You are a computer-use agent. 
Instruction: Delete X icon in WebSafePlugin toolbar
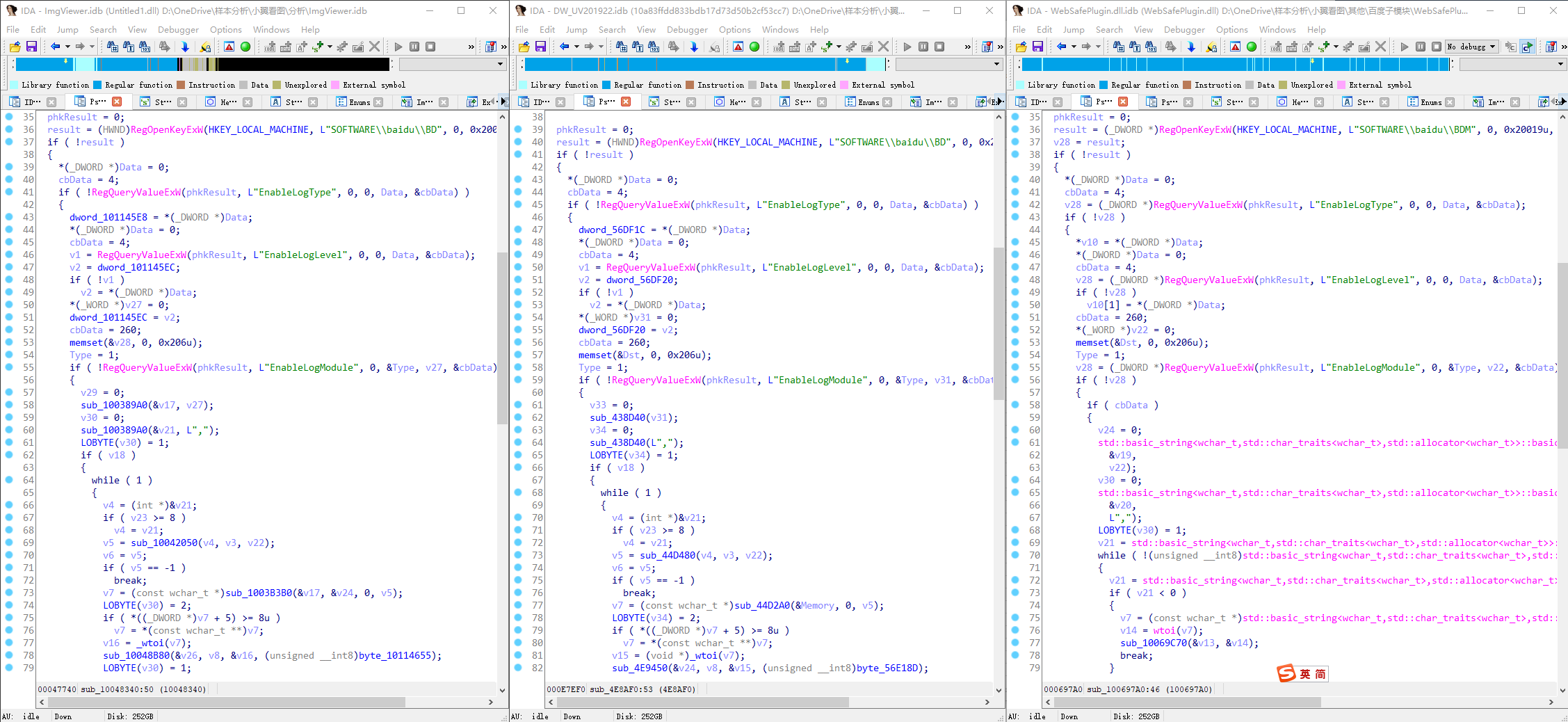pyautogui.click(x=1381, y=47)
